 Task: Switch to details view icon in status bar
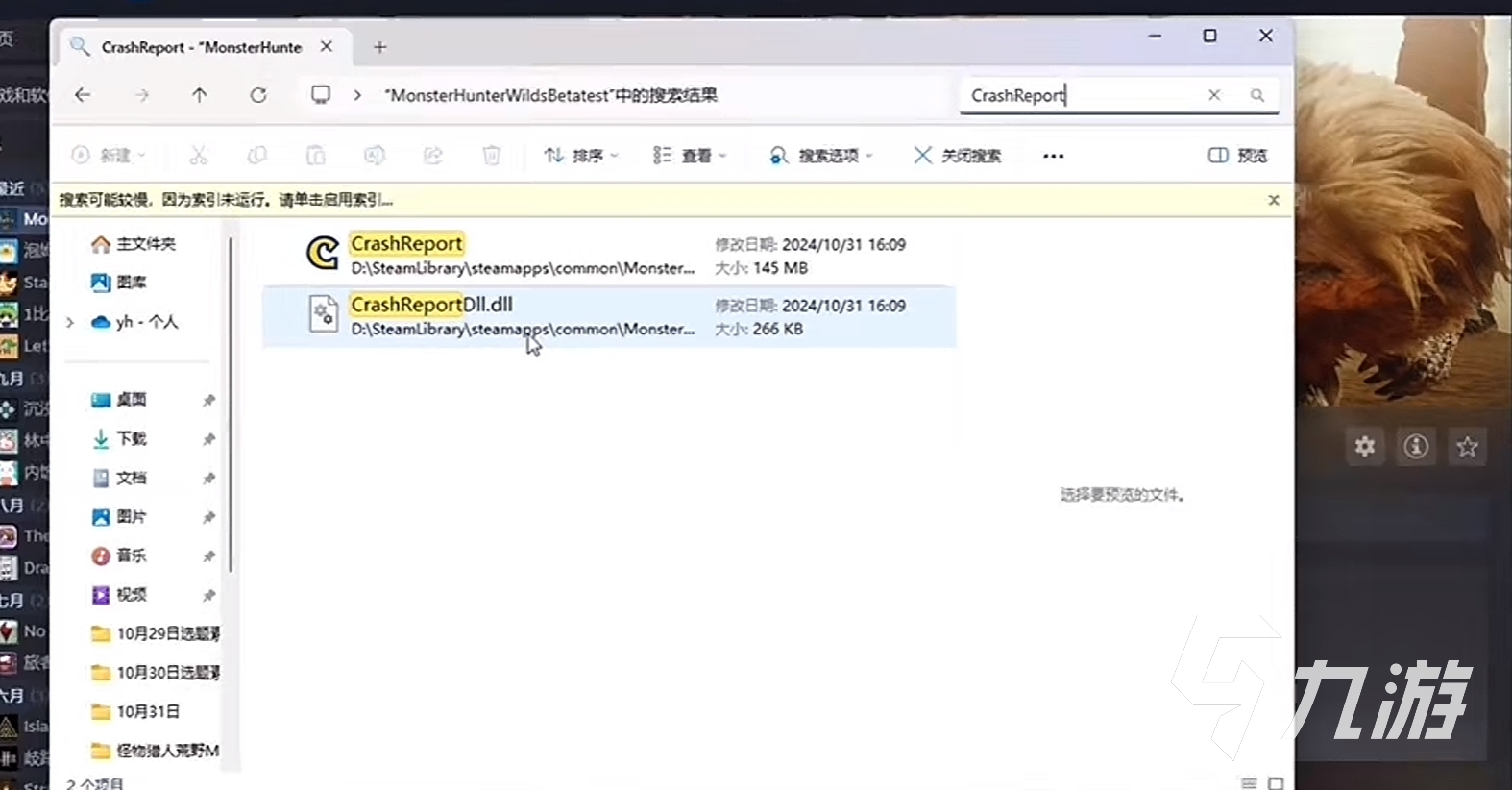1249,783
